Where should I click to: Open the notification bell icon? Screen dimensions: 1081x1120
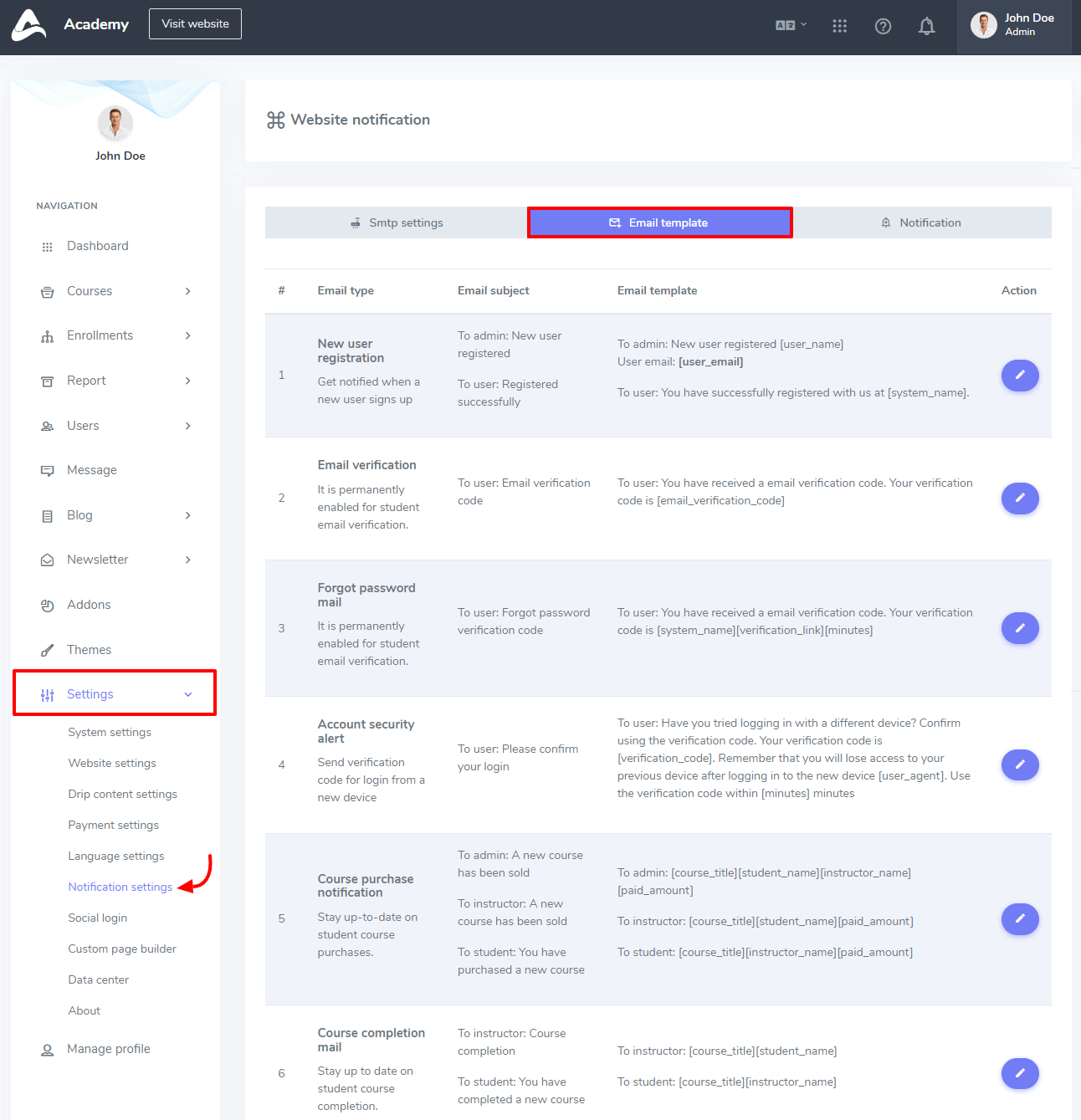(926, 27)
